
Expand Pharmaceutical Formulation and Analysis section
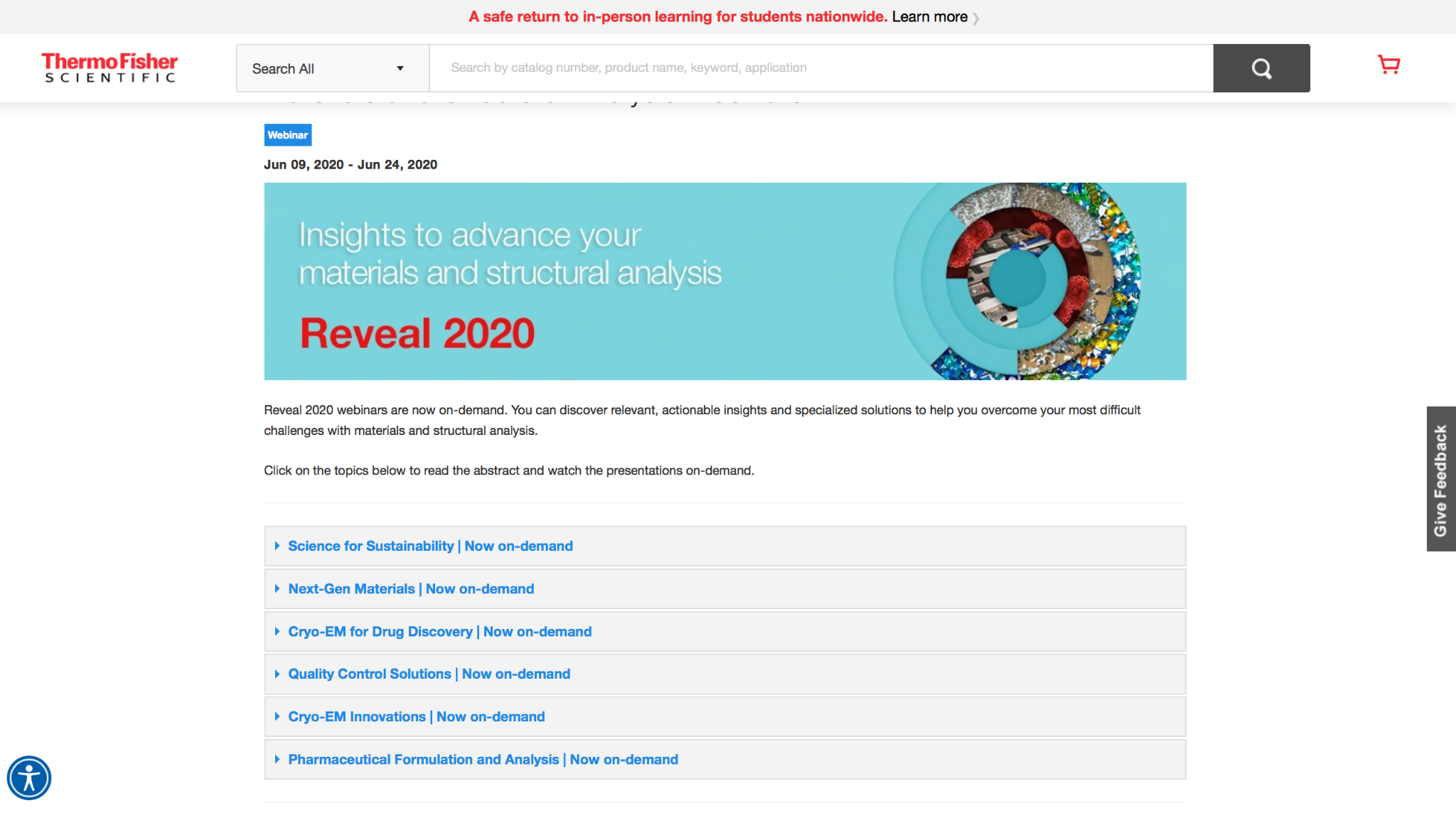(725, 759)
